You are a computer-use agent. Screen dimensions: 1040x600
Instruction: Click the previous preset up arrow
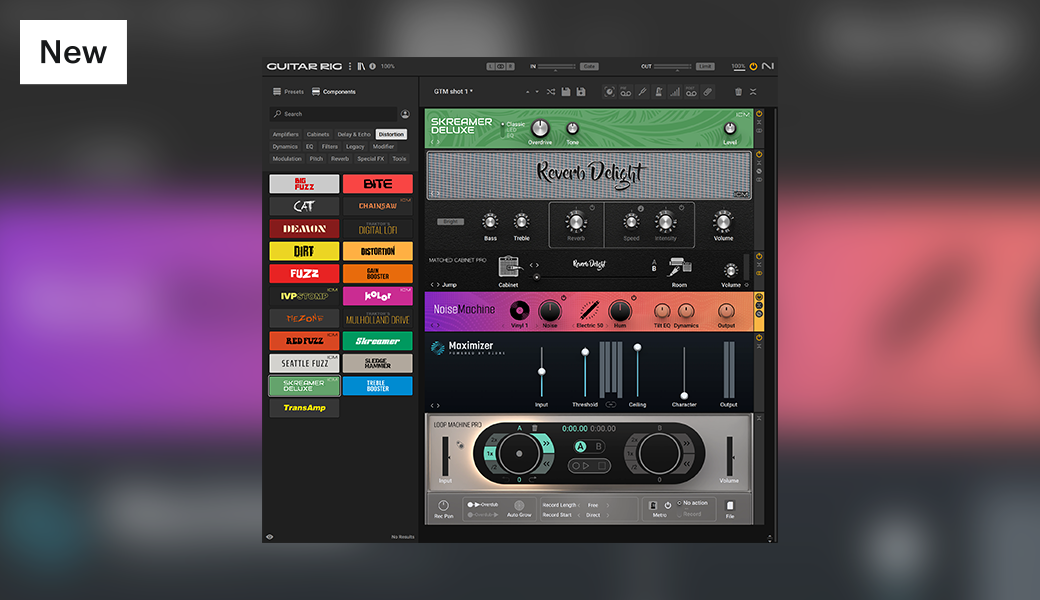click(x=527, y=92)
